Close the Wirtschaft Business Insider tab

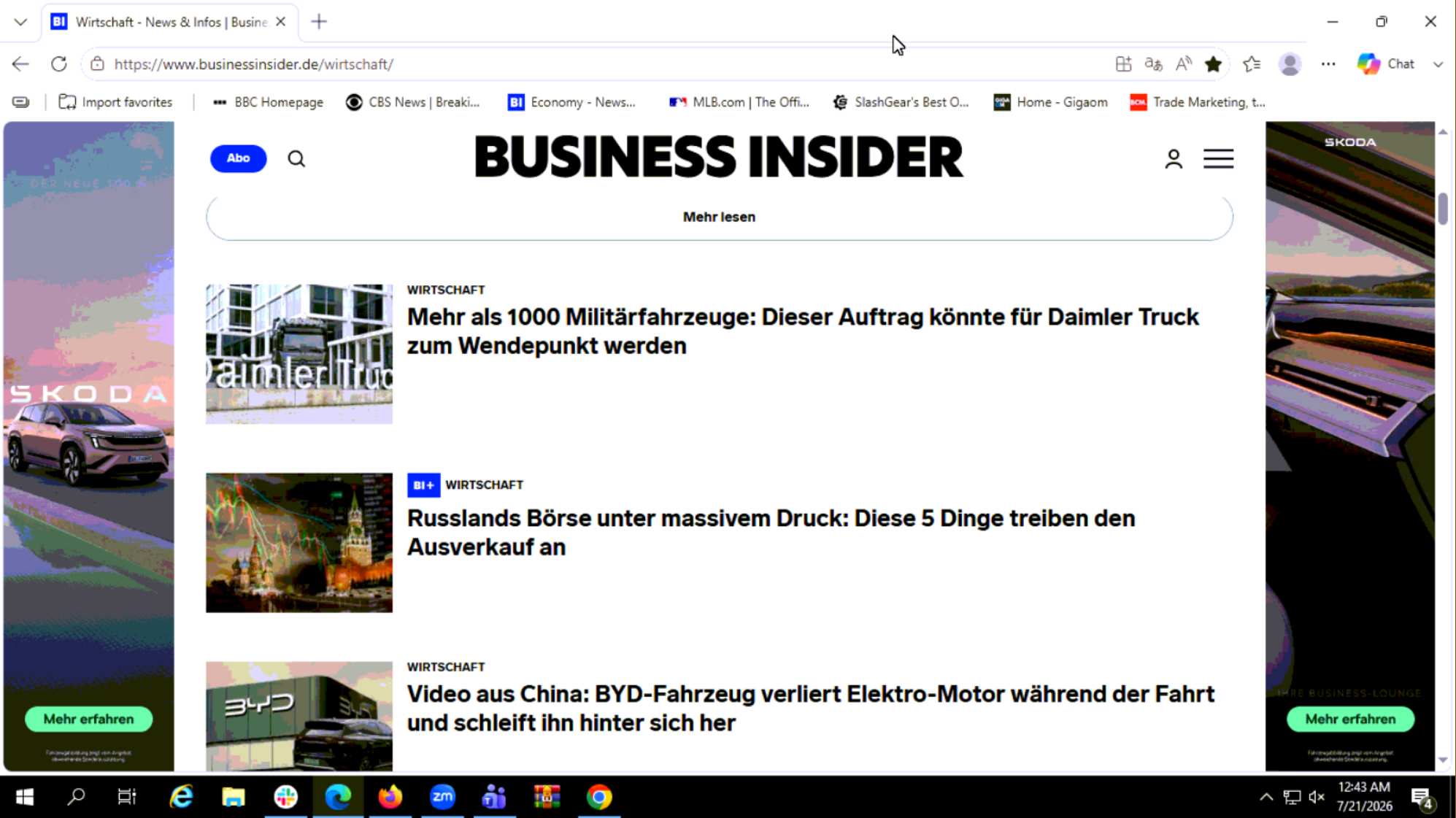280,22
